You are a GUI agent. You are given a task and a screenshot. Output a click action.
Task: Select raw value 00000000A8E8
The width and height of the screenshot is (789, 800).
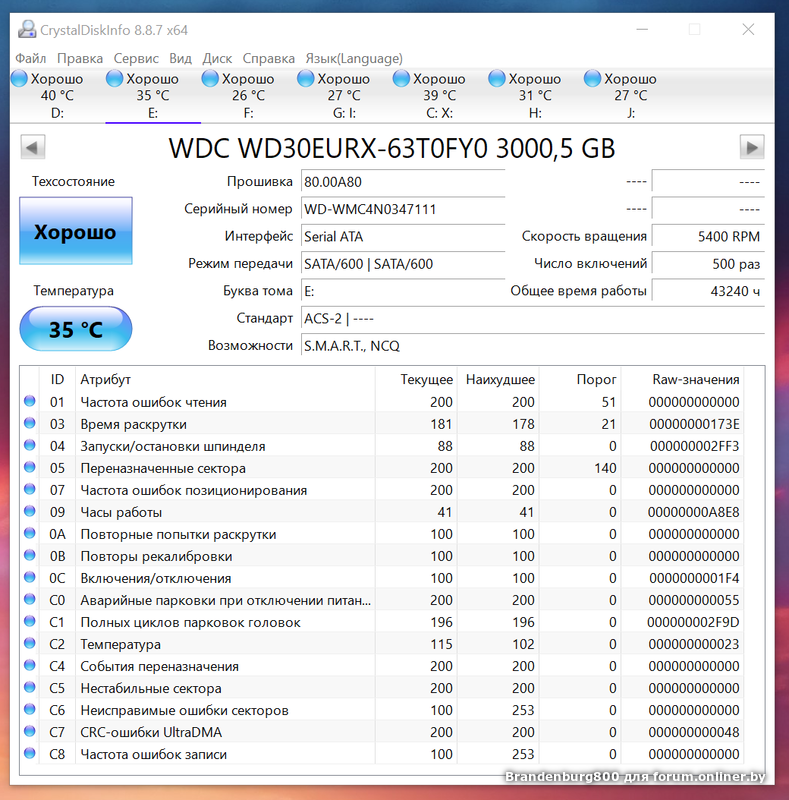(x=694, y=512)
